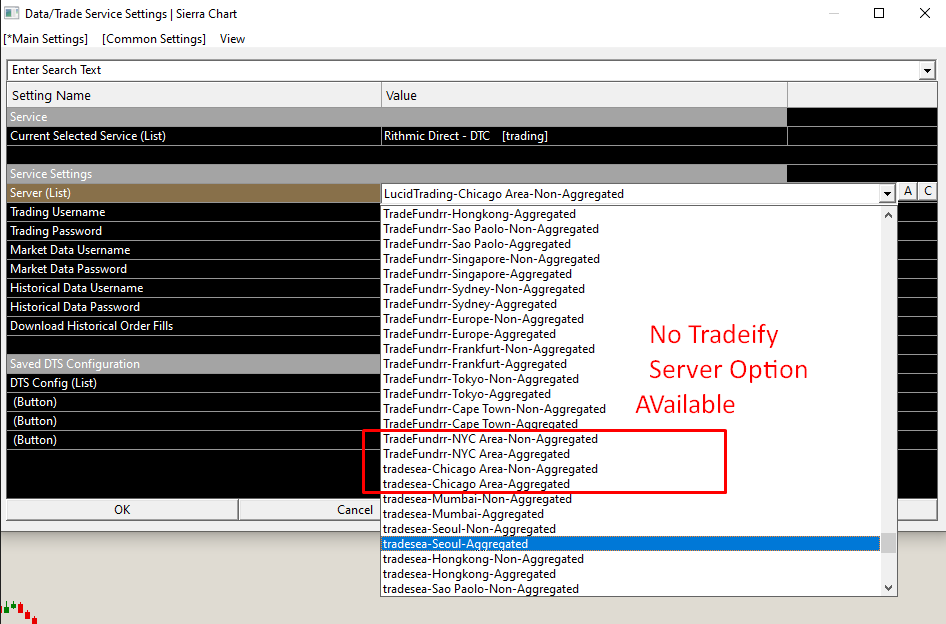The height and width of the screenshot is (624, 946).
Task: Select the Trading Password setting
Action: pos(194,231)
